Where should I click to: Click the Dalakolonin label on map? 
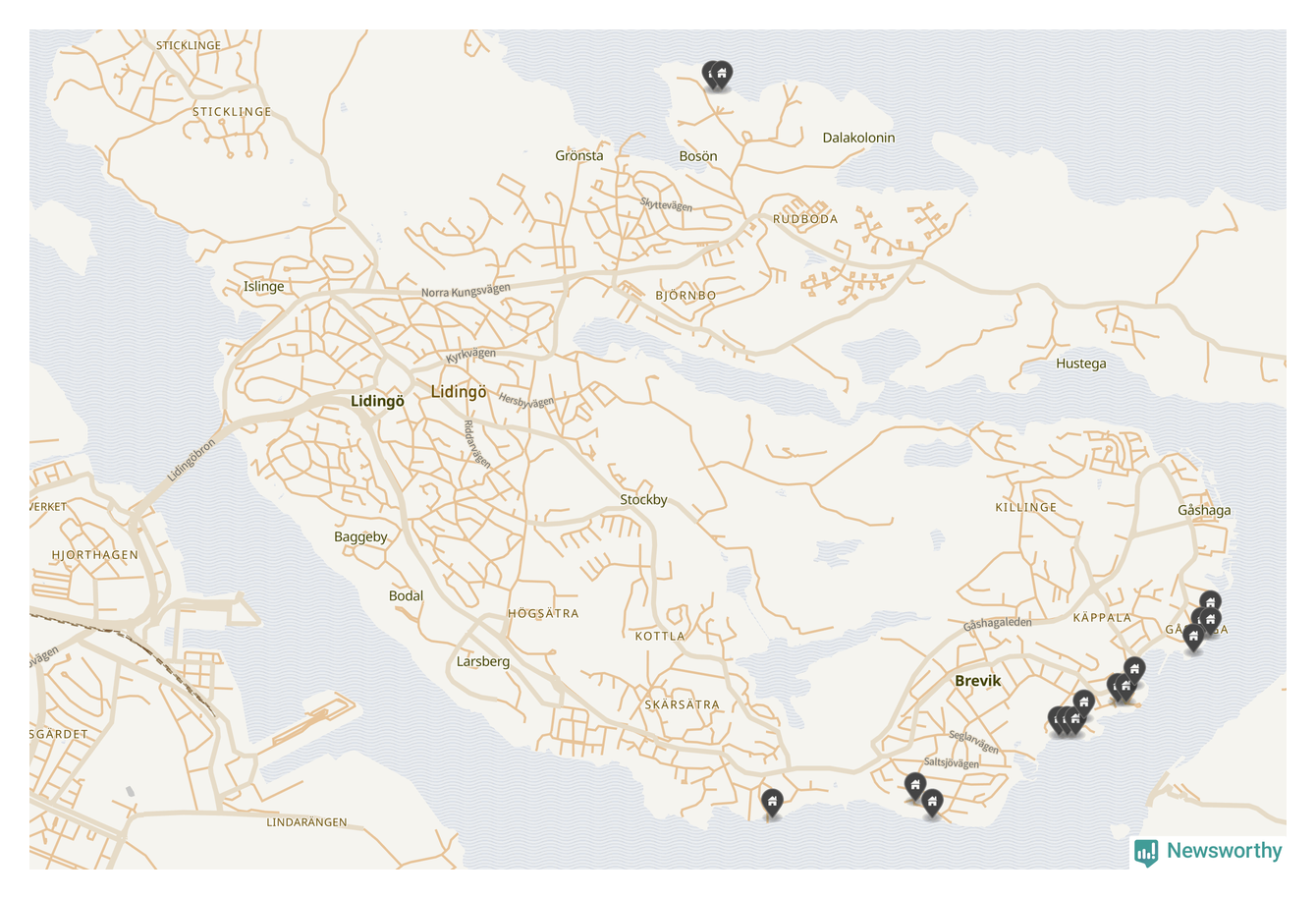[x=858, y=138]
